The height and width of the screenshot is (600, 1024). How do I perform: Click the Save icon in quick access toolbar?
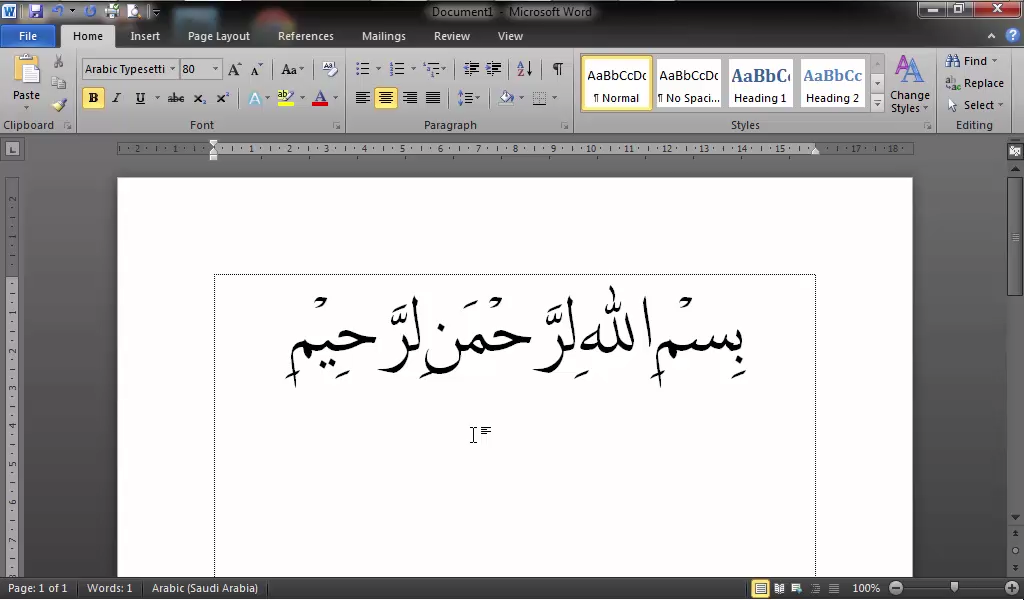(35, 11)
